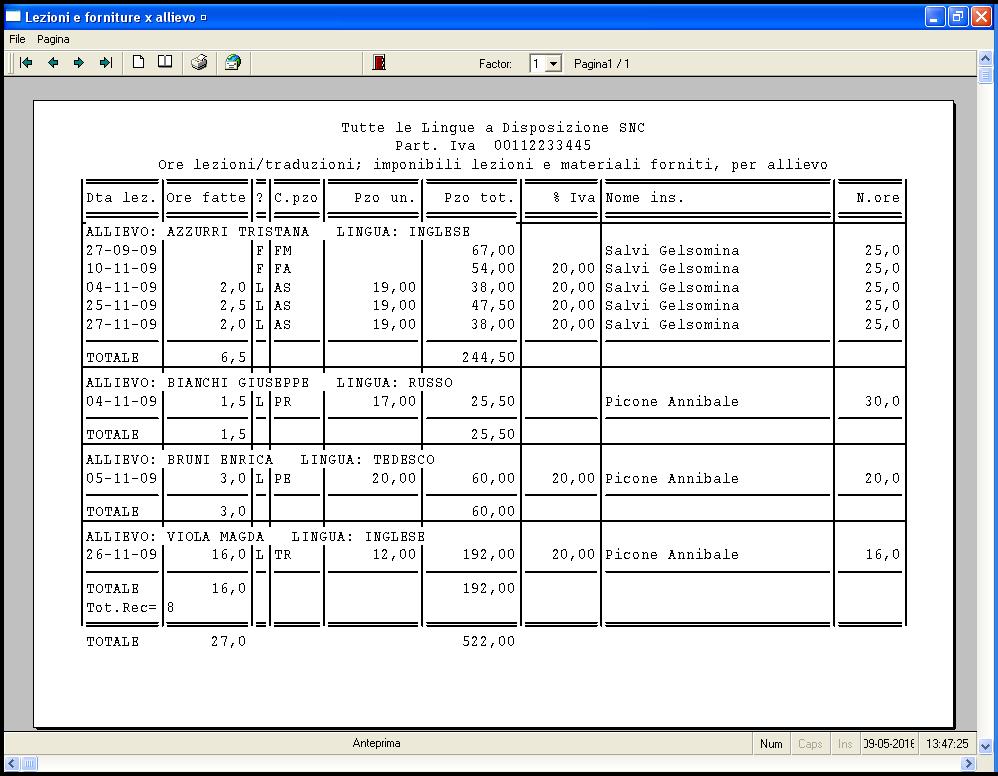The width and height of the screenshot is (998, 776).
Task: Click date 25-11-09 row
Action: point(121,306)
